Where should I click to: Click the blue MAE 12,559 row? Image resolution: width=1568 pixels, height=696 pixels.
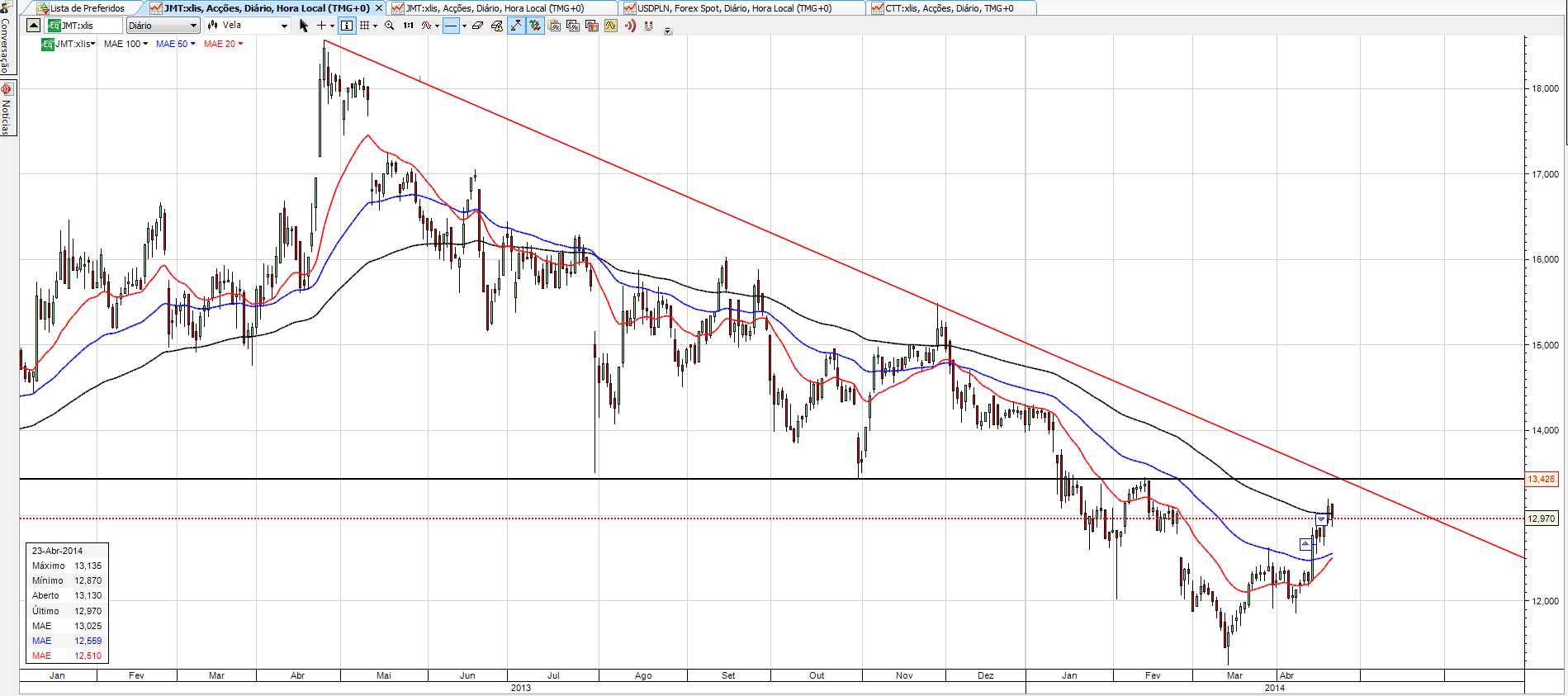[67, 641]
